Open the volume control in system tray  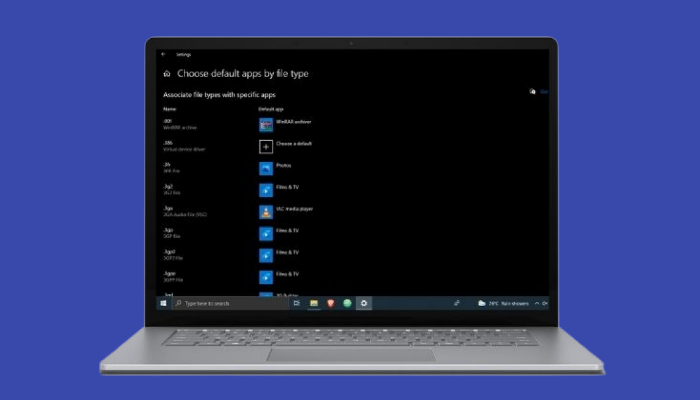pyautogui.click(x=545, y=303)
